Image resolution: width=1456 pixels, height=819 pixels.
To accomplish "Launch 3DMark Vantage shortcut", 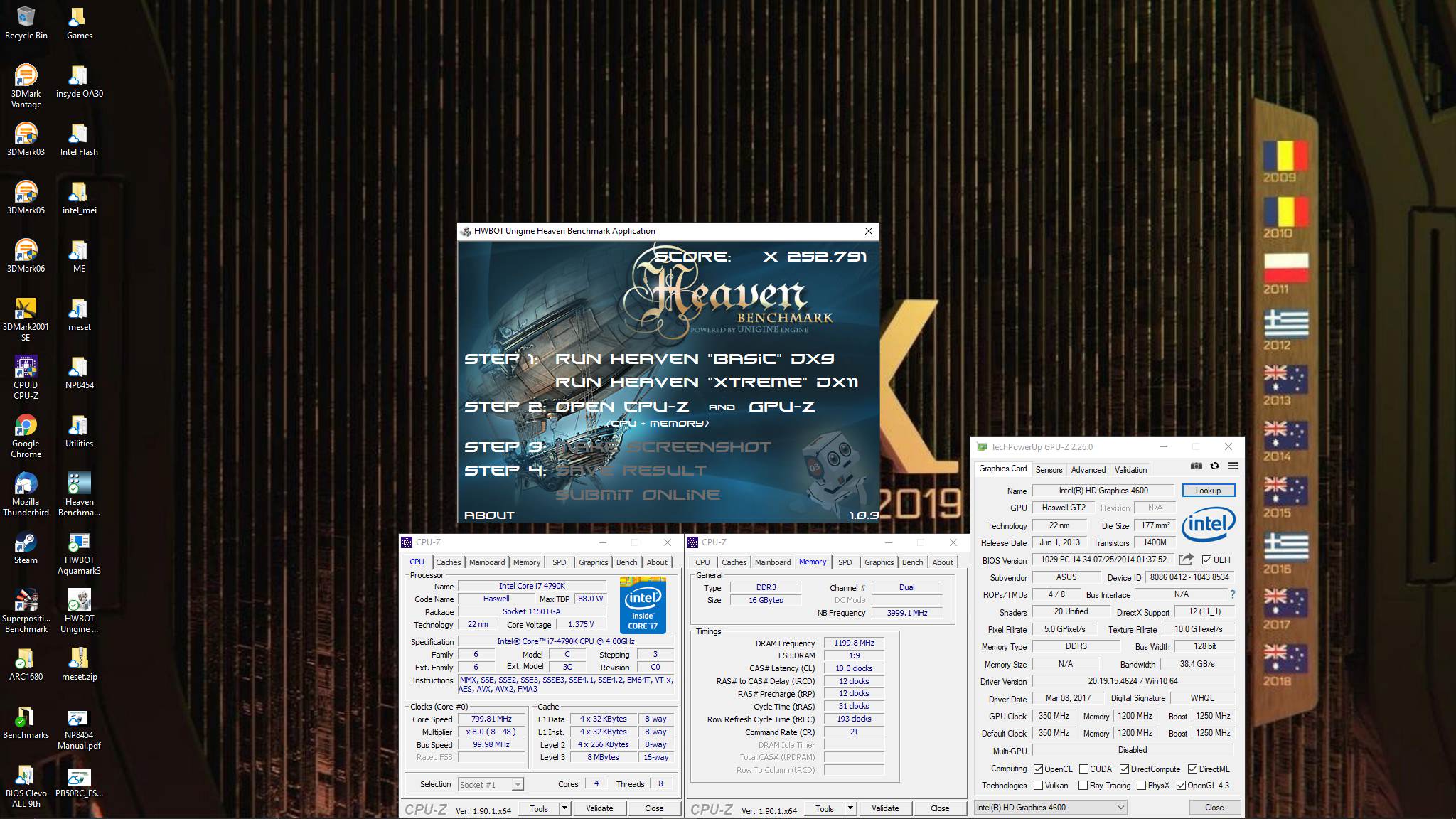I will (x=26, y=85).
